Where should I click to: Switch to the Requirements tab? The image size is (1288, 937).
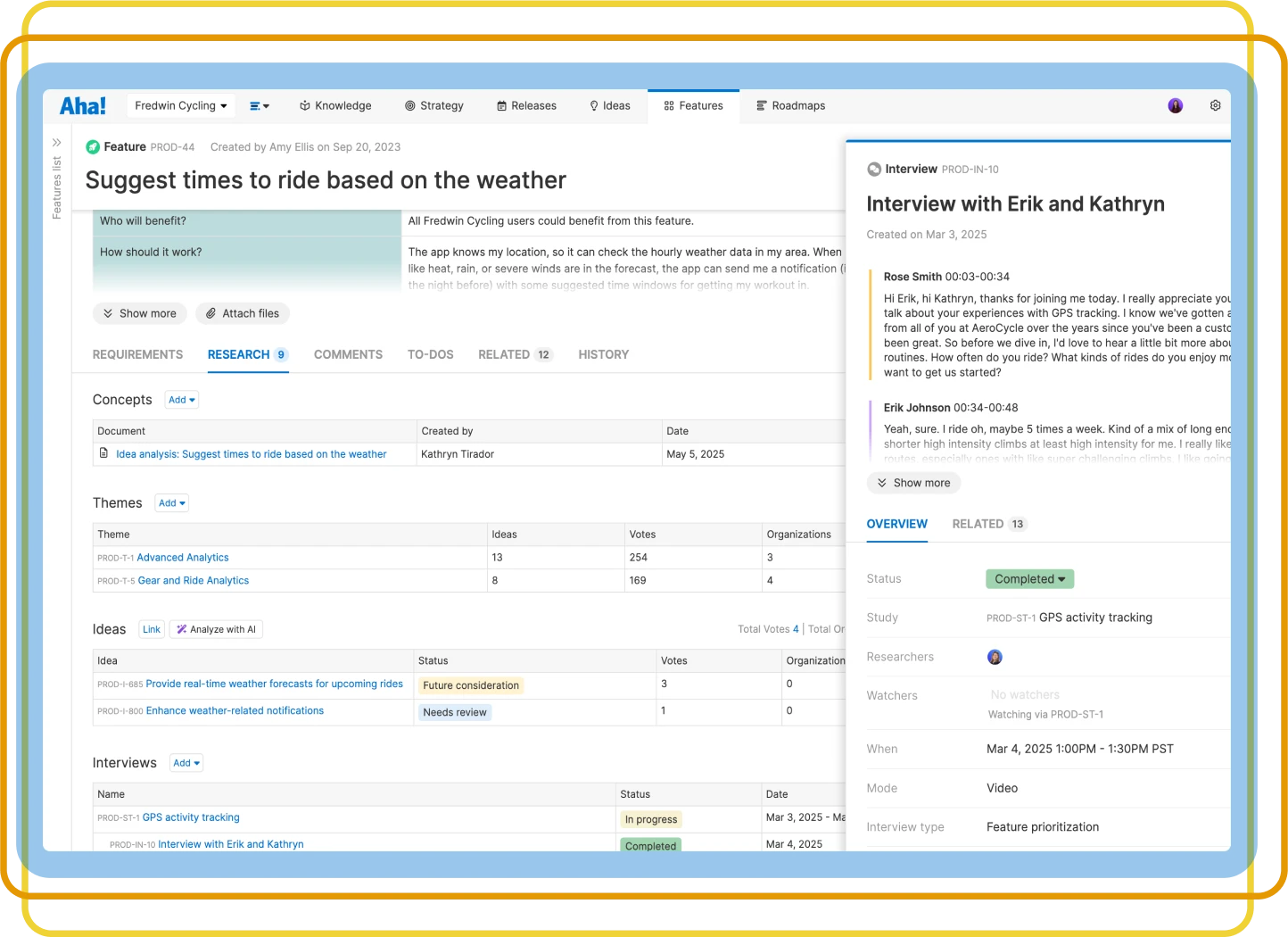point(137,354)
